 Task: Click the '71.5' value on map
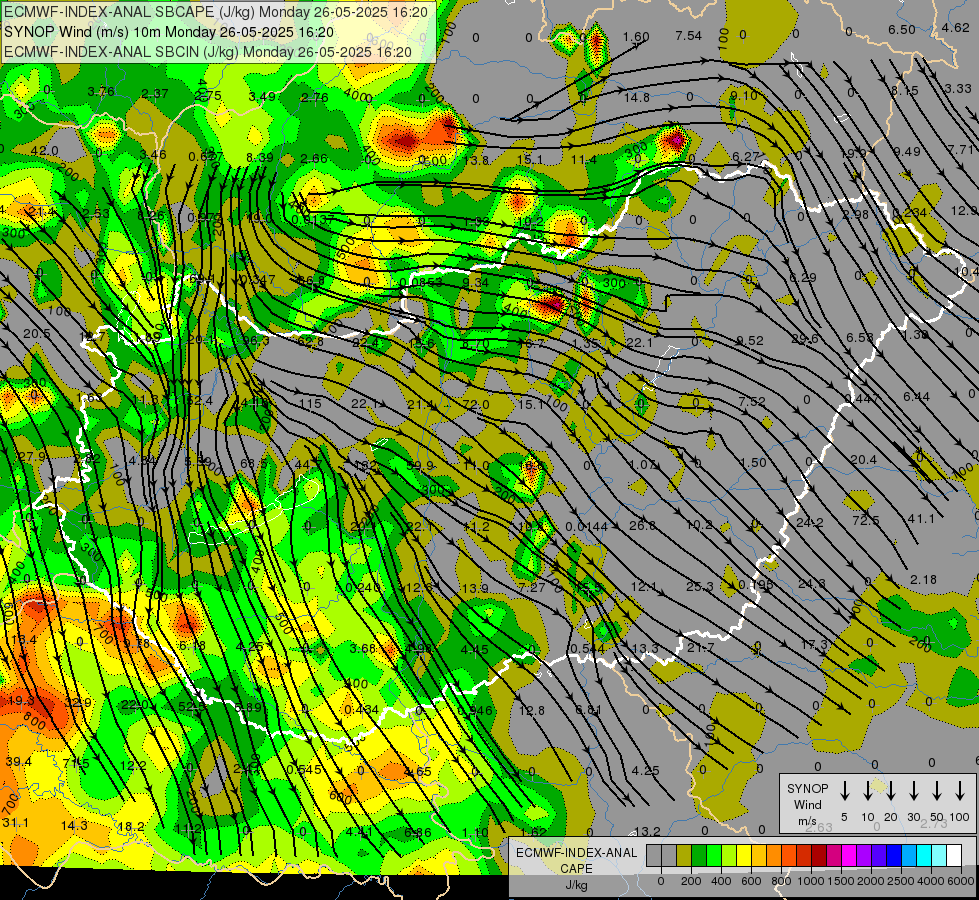(x=76, y=763)
